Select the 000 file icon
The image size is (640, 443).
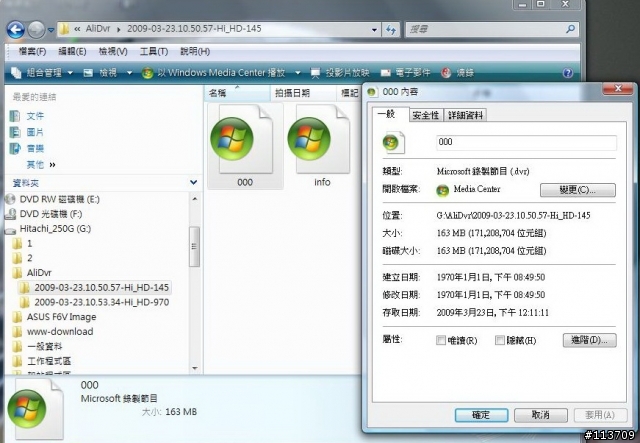pyautogui.click(x=245, y=146)
